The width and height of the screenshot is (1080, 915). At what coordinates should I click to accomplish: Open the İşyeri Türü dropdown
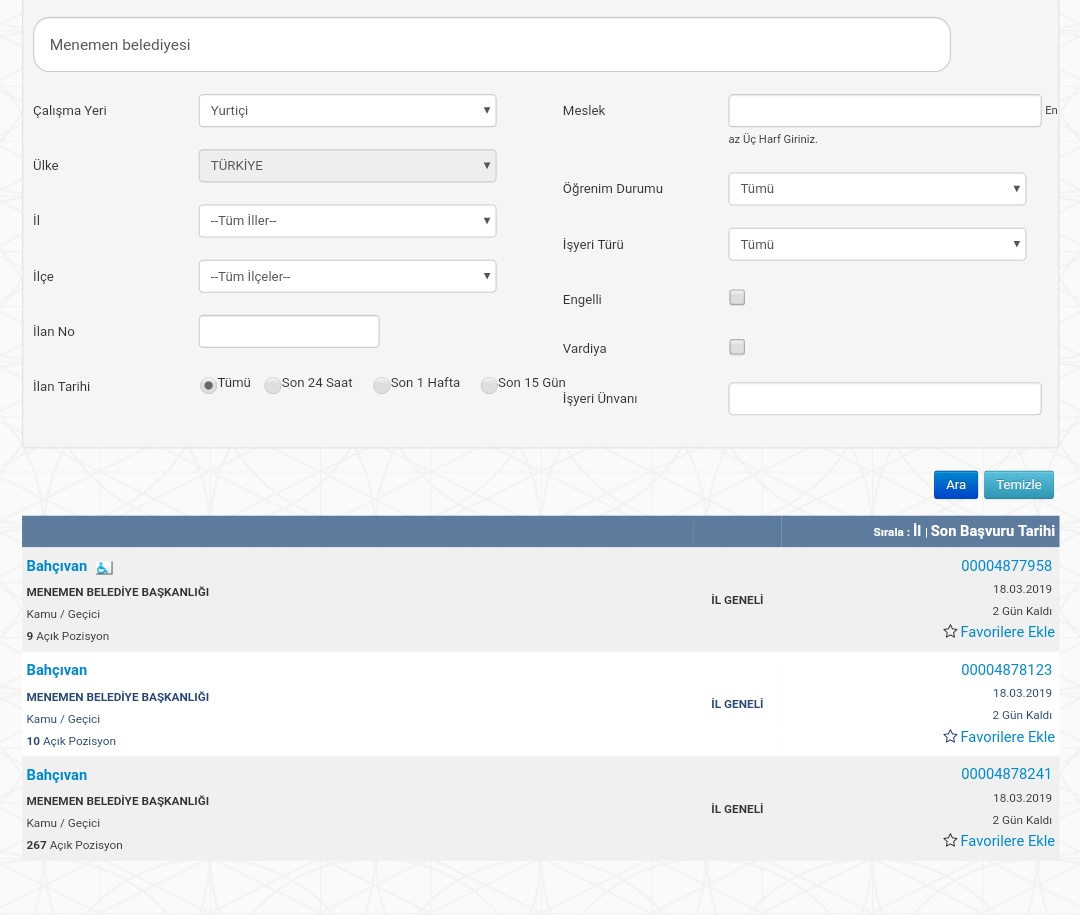[x=877, y=245]
